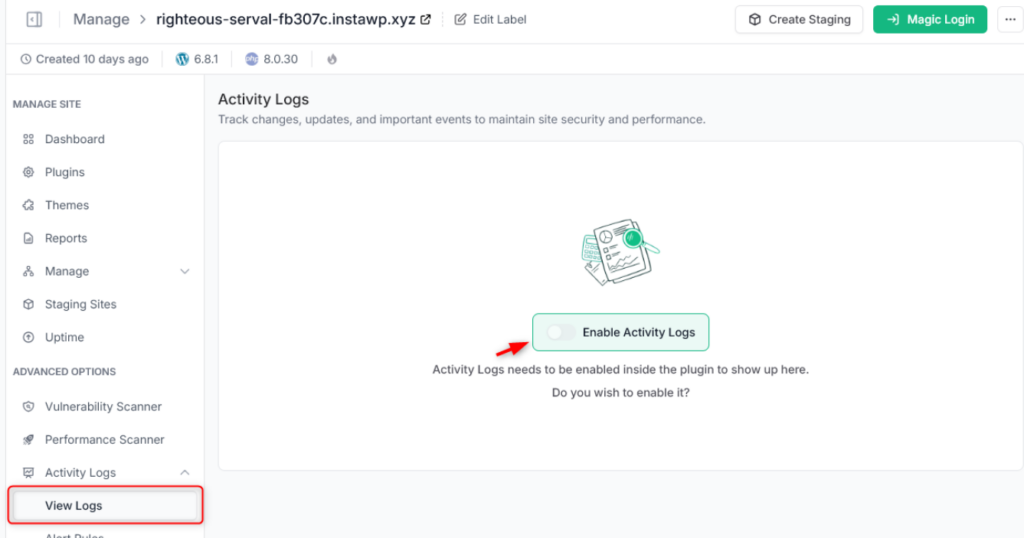This screenshot has height=538, width=1024.
Task: Open site URL external link icon
Action: click(x=426, y=20)
